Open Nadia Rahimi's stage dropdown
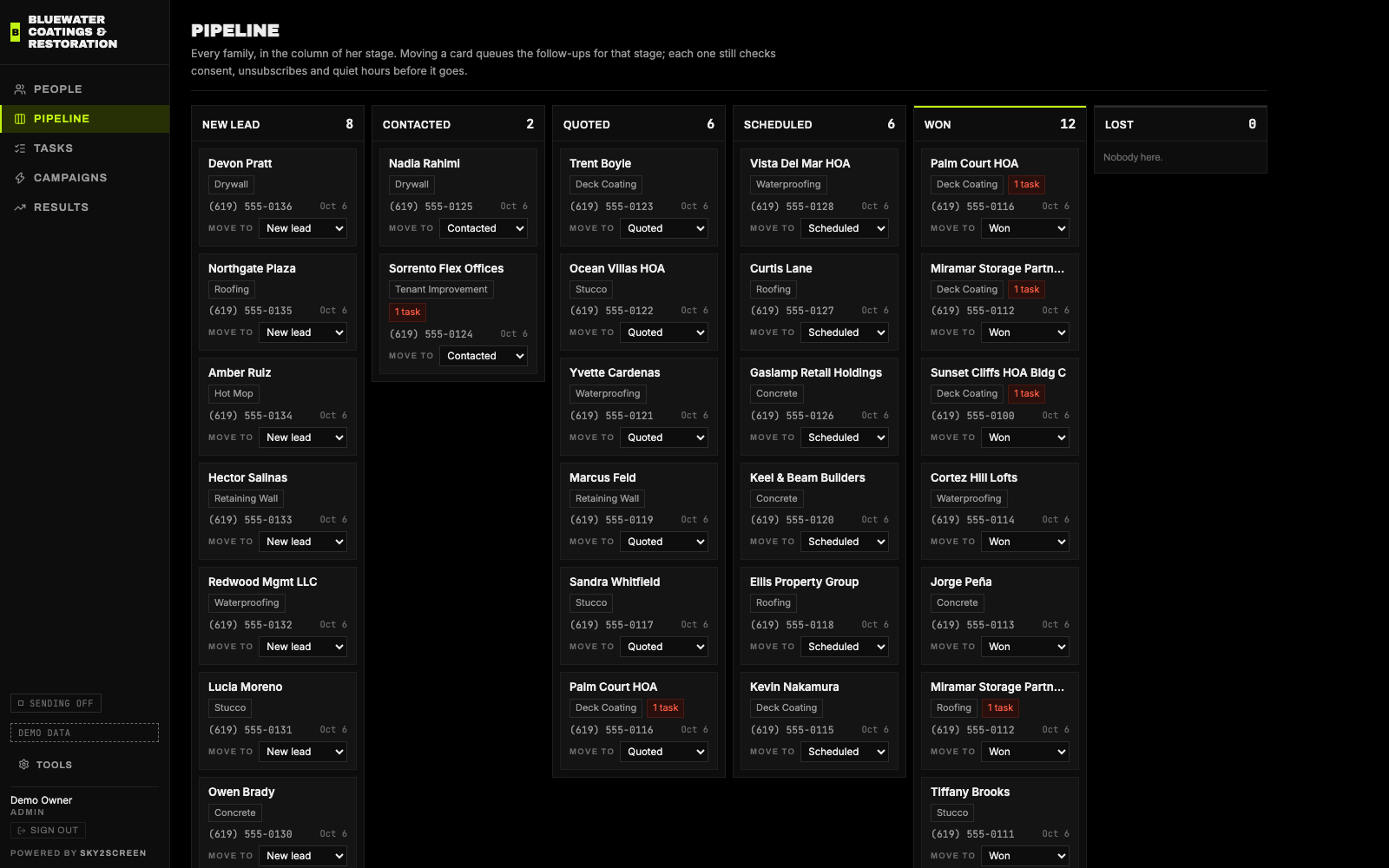Screen dimensions: 1389x868 coord(484,228)
